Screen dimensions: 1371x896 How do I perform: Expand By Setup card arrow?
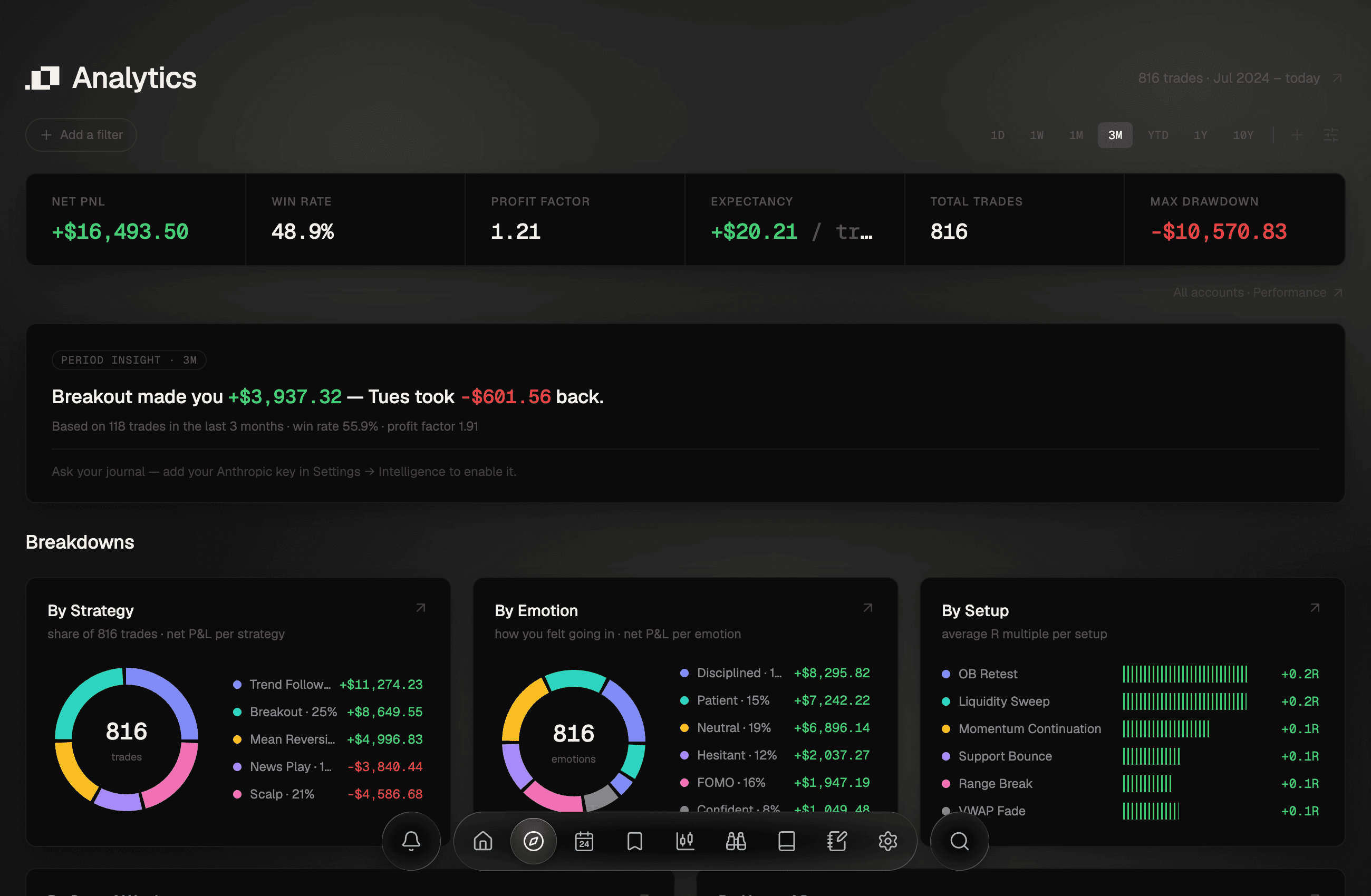[1315, 608]
